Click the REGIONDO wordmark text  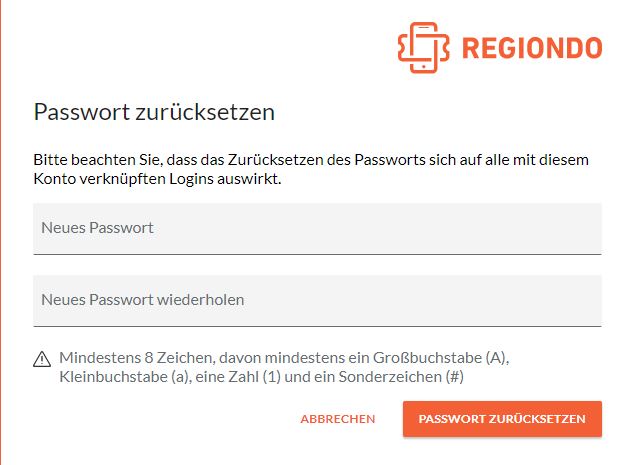click(x=532, y=48)
